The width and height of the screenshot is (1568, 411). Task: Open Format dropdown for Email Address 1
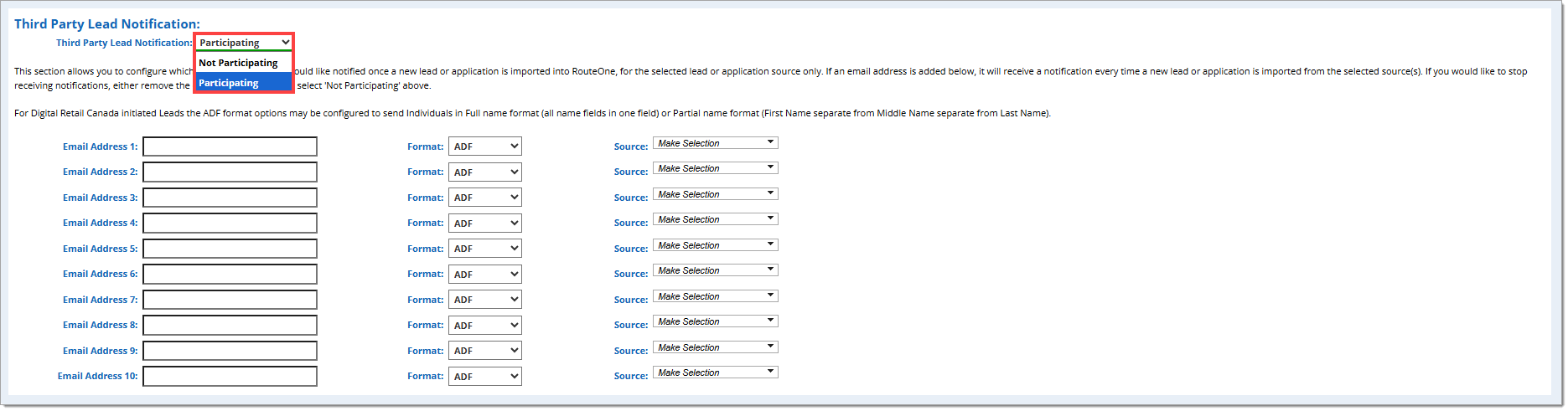(x=484, y=146)
